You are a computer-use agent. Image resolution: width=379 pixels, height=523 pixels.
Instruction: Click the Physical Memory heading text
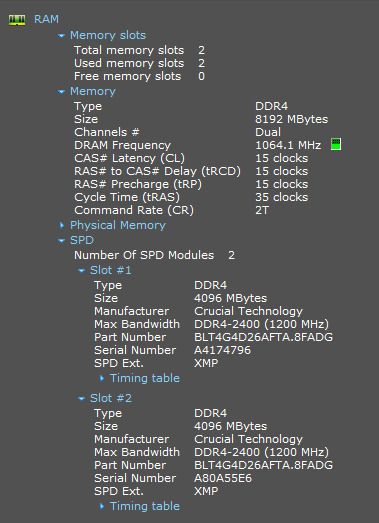pos(118,225)
